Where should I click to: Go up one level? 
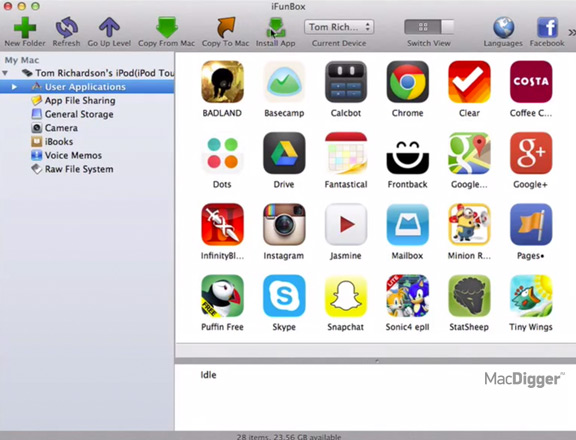click(109, 28)
